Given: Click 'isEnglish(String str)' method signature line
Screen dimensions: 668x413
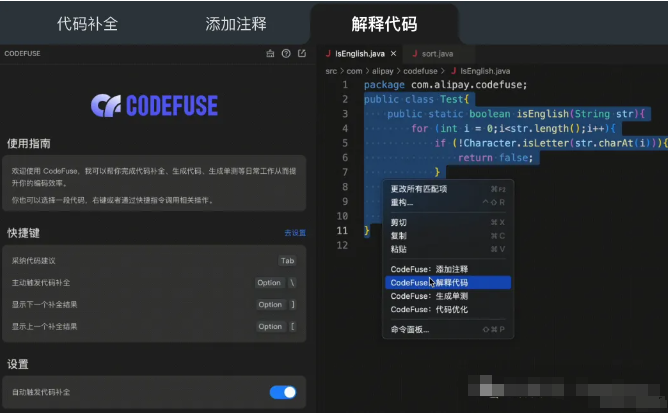Looking at the screenshot, I should (x=516, y=114).
